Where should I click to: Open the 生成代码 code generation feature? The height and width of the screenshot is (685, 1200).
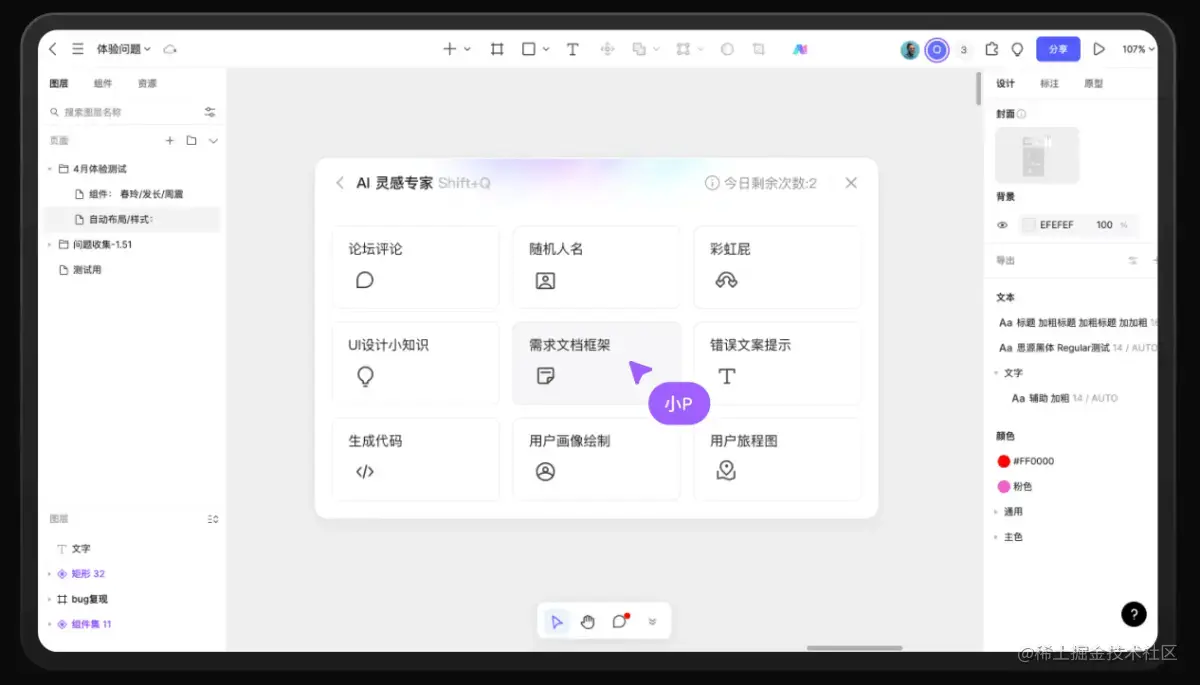tap(415, 459)
